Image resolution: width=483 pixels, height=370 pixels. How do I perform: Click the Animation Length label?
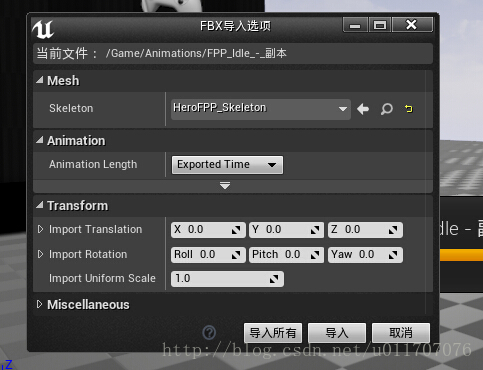[x=93, y=164]
